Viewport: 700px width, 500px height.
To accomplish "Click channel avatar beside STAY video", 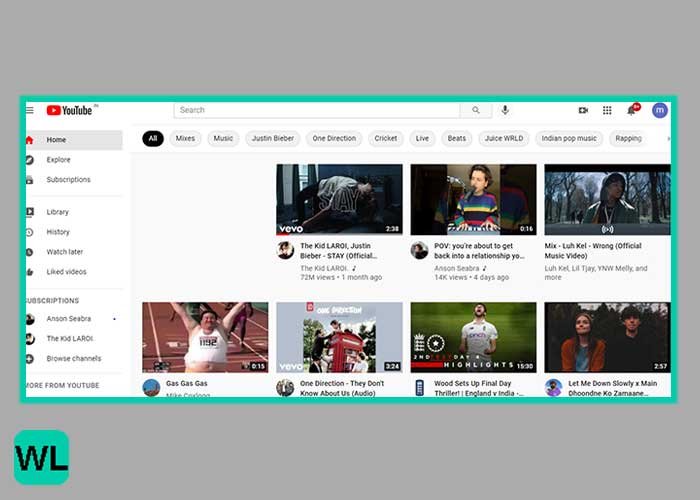I will coord(285,250).
